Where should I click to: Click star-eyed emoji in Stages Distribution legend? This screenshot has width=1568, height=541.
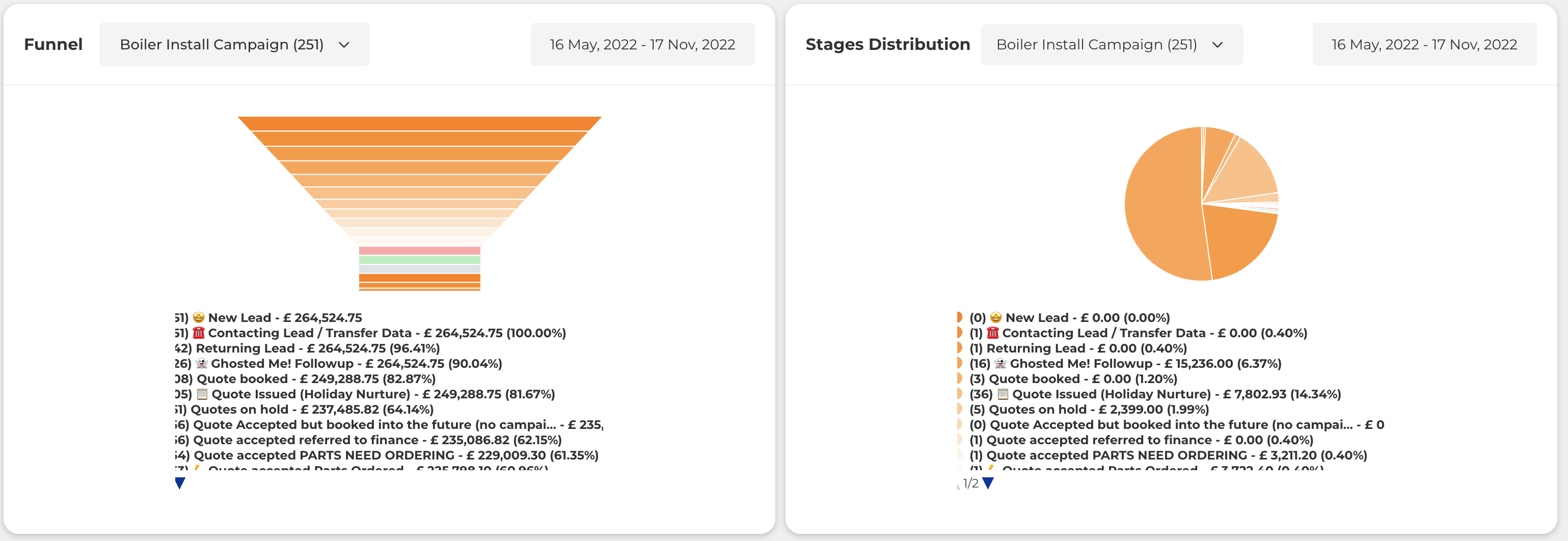tap(996, 318)
